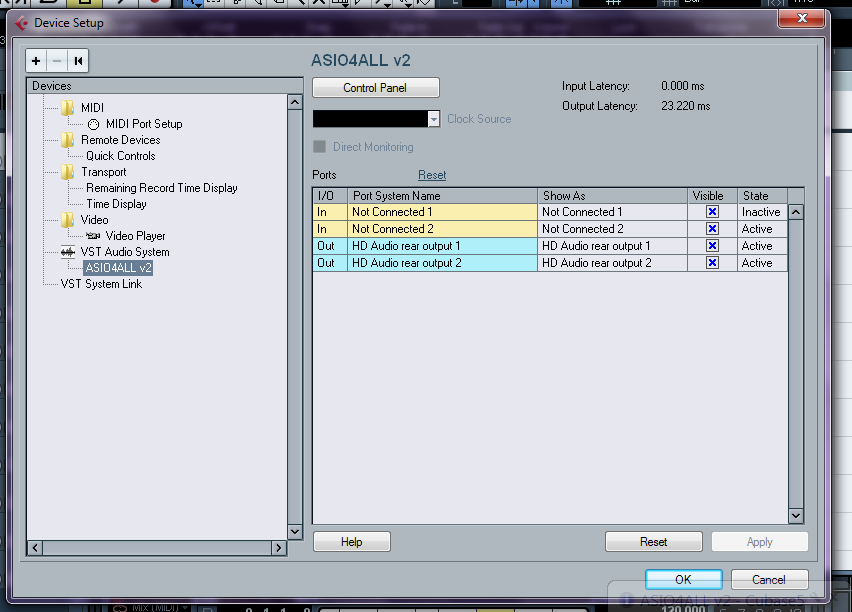Toggle Visible for HD Audio rear output 1
The height and width of the screenshot is (612, 852).
coord(712,246)
